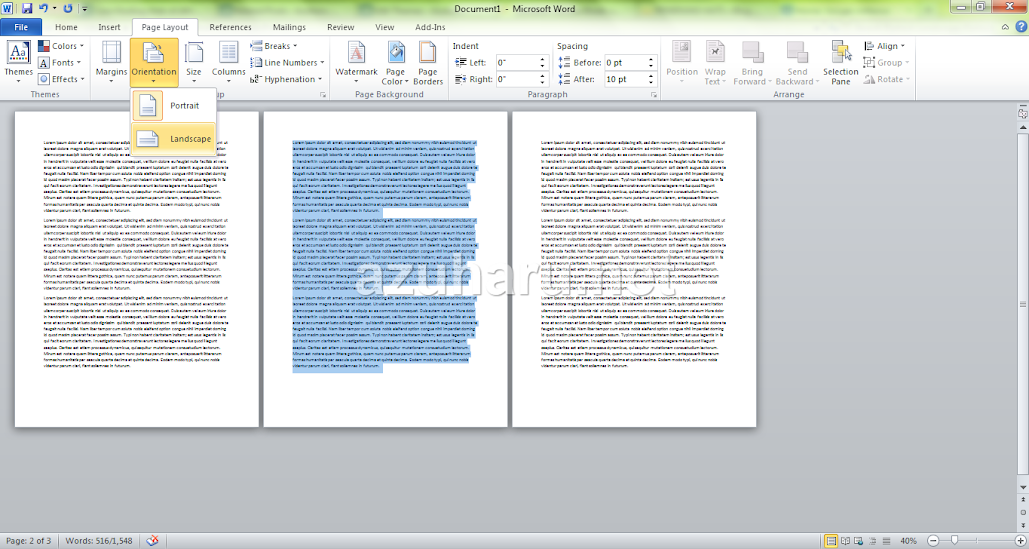Click the Wrap Text button

click(x=715, y=62)
